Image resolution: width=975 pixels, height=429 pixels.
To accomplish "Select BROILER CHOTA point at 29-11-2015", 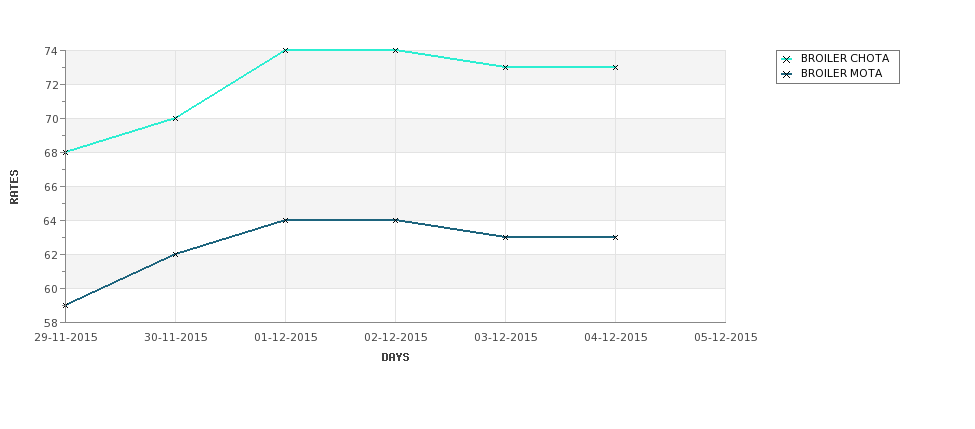I will (x=65, y=152).
